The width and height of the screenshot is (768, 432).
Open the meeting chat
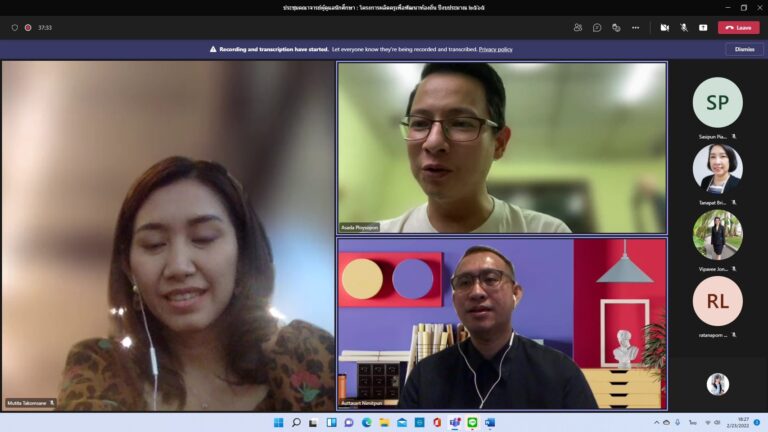click(x=597, y=27)
